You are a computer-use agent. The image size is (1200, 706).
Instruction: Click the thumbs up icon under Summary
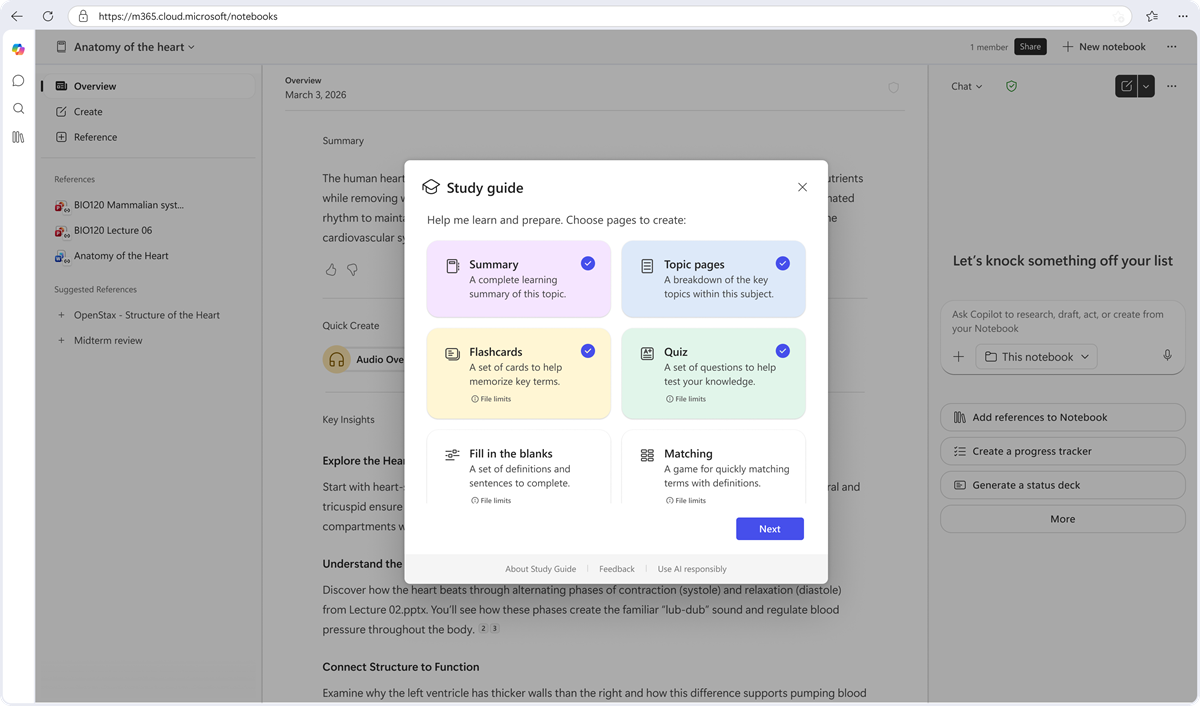[331, 270]
